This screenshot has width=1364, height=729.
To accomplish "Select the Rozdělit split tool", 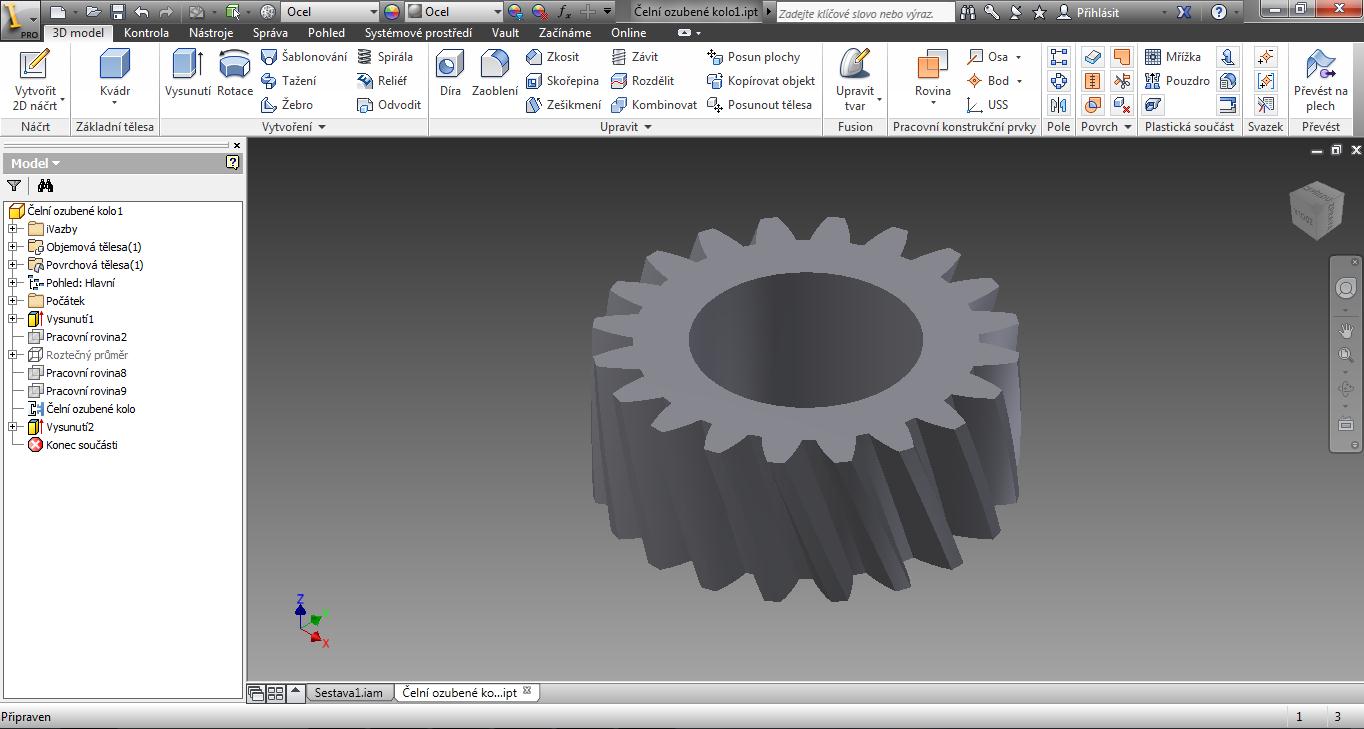I will (642, 81).
